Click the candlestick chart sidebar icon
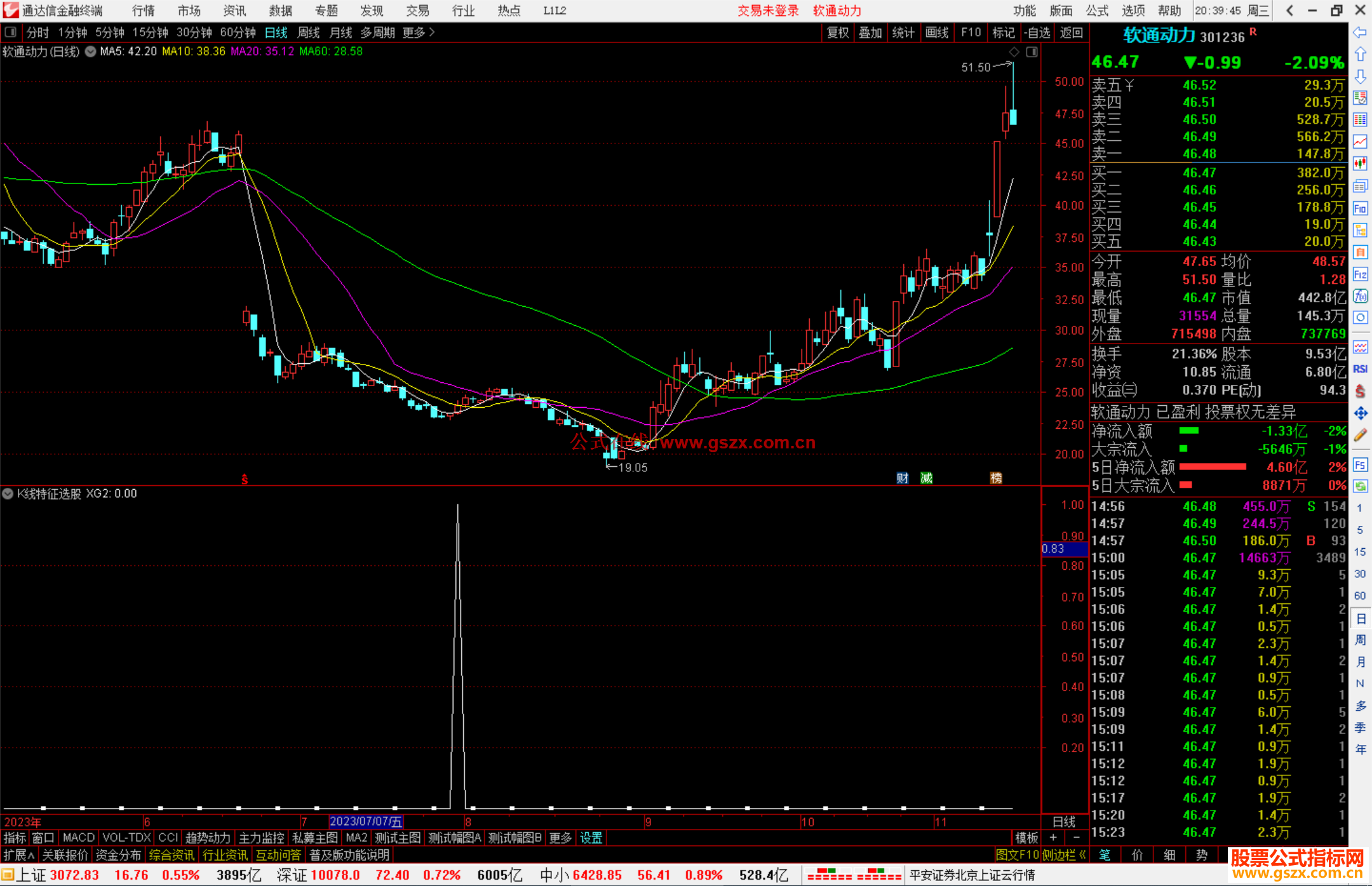 pos(1360,163)
